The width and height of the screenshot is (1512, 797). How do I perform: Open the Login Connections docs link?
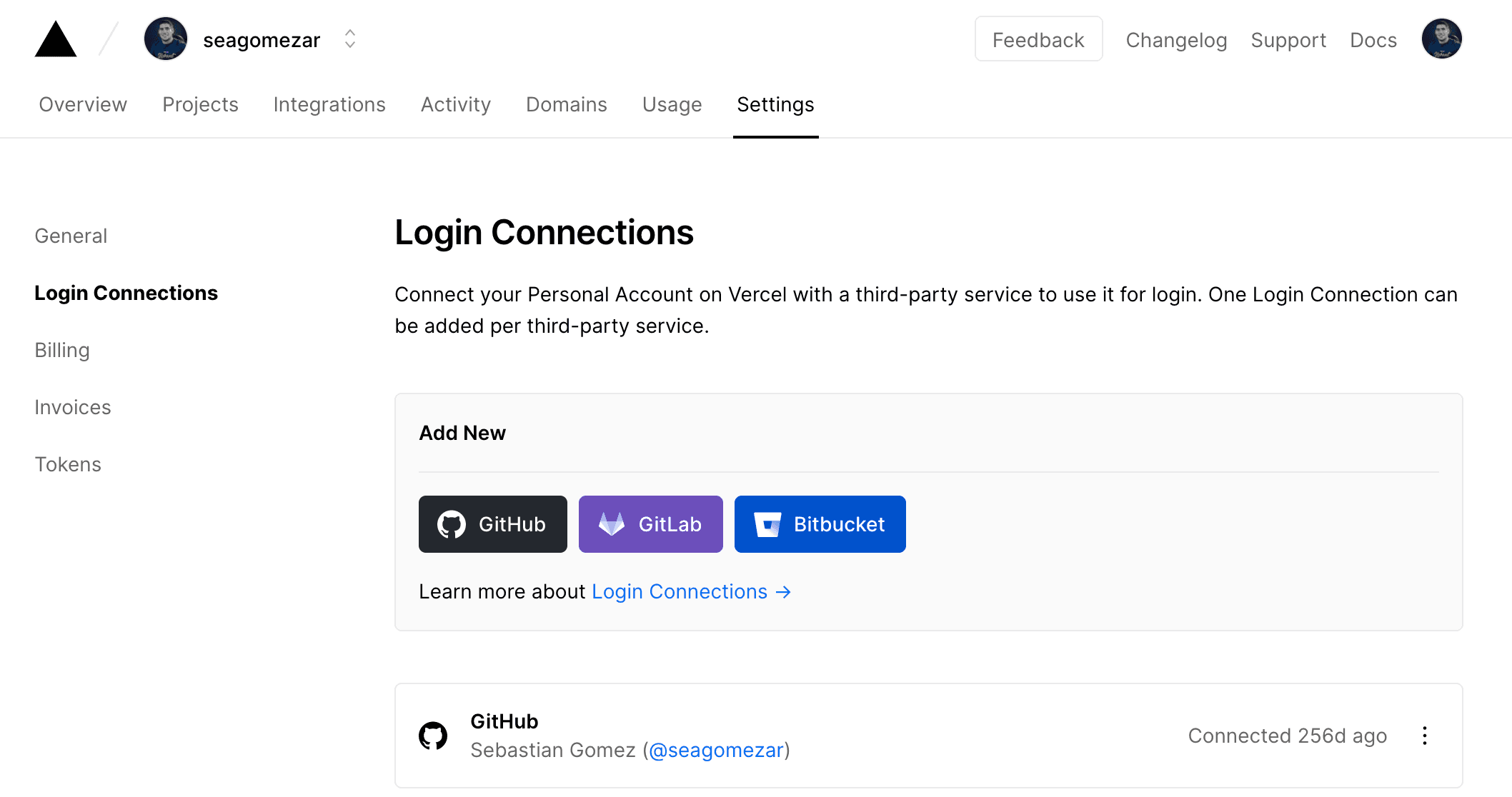pos(679,591)
